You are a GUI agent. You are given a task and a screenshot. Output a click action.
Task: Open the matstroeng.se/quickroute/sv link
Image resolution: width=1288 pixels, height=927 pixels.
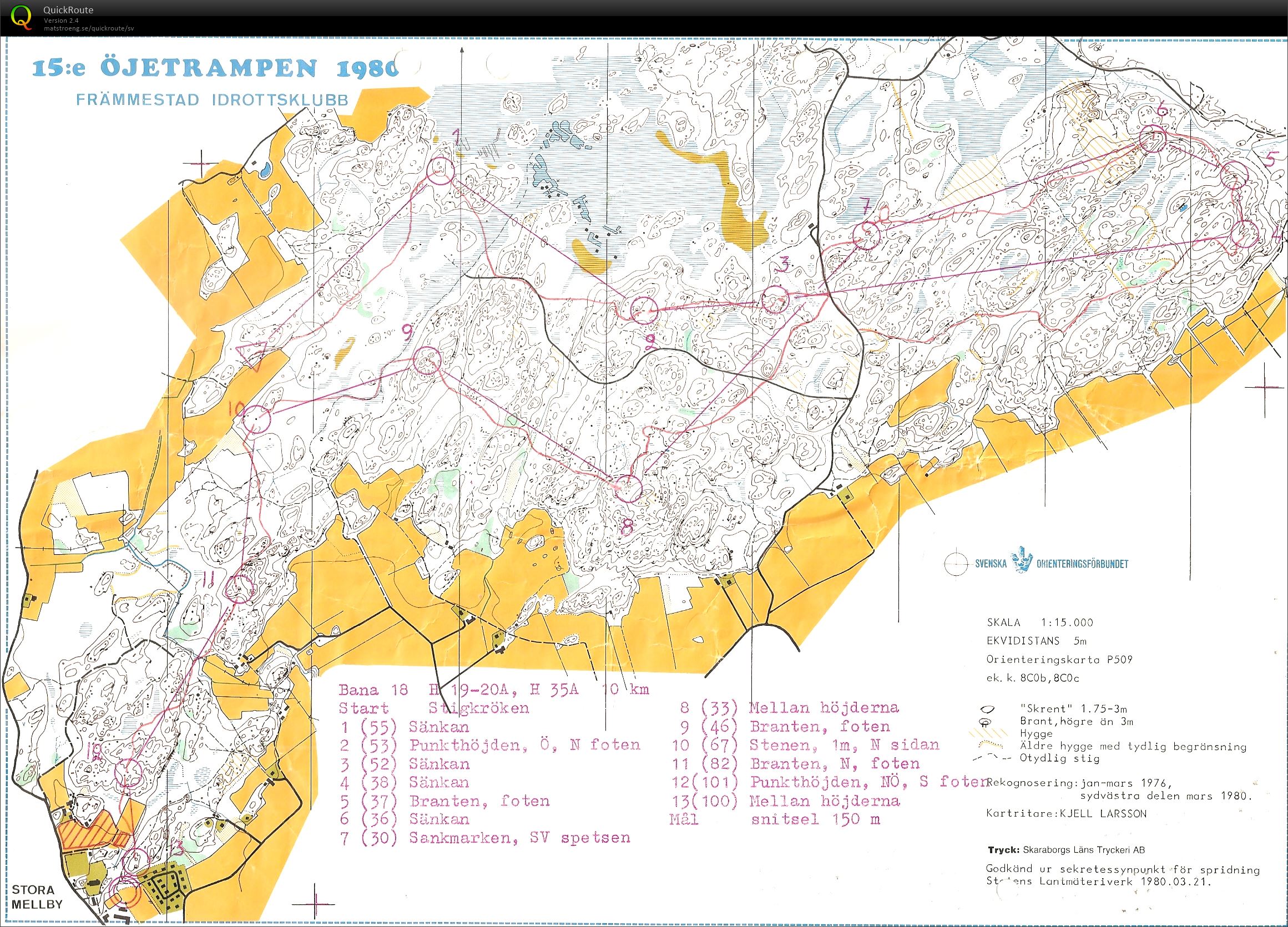click(x=89, y=28)
